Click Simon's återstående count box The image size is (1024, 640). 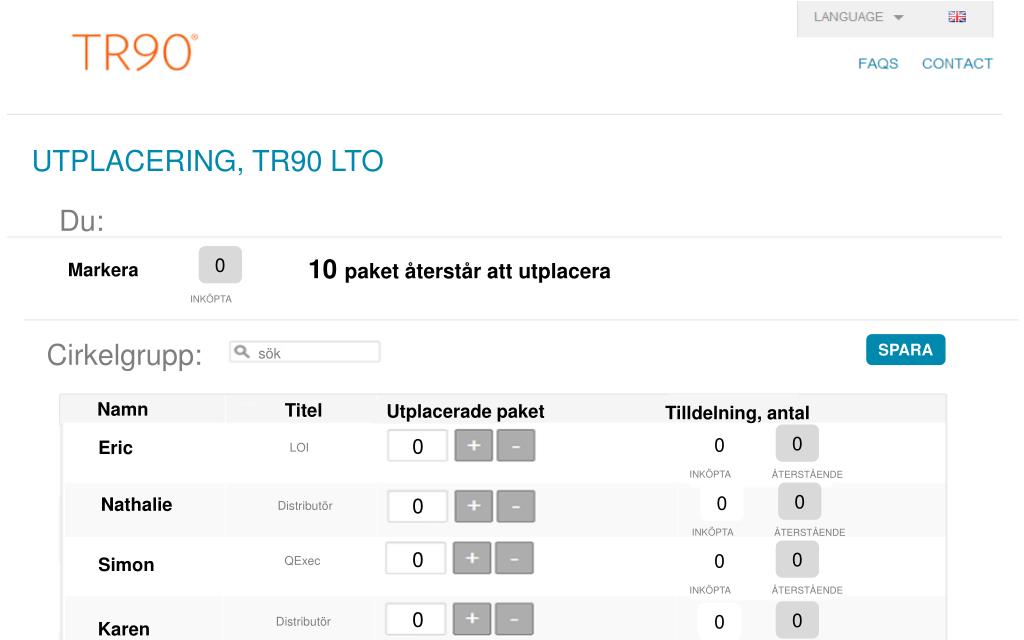coord(797,560)
